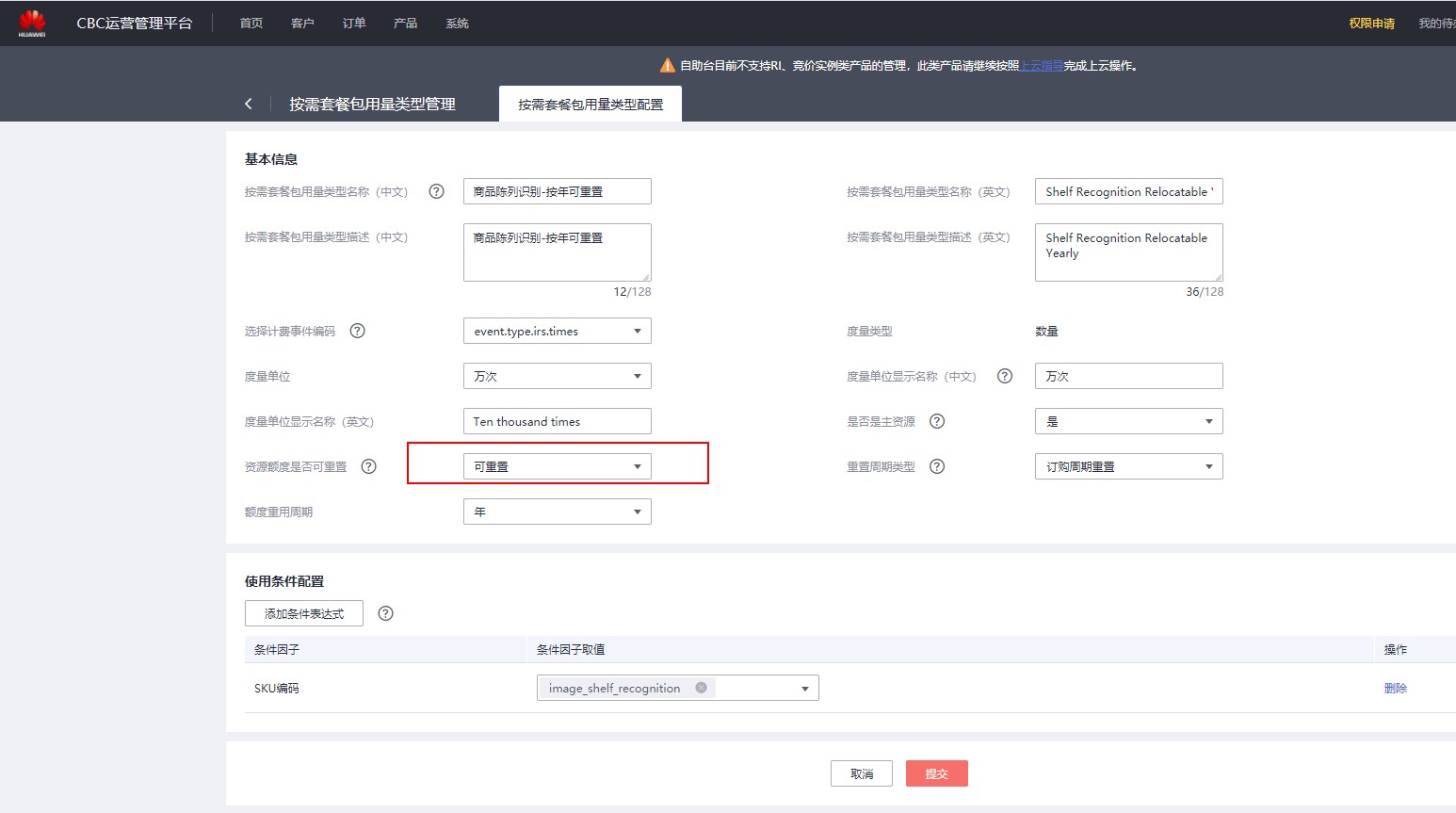Click help icon next to 按需套餐包用量类型名称（中文）
This screenshot has width=1456, height=813.
(x=436, y=191)
